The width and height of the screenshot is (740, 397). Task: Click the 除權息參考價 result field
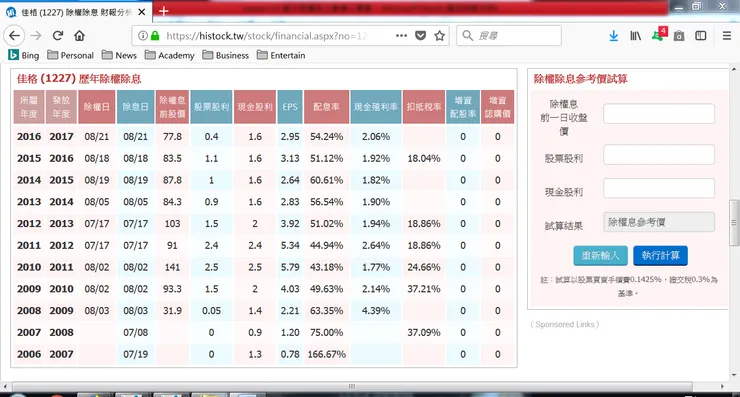coord(659,222)
